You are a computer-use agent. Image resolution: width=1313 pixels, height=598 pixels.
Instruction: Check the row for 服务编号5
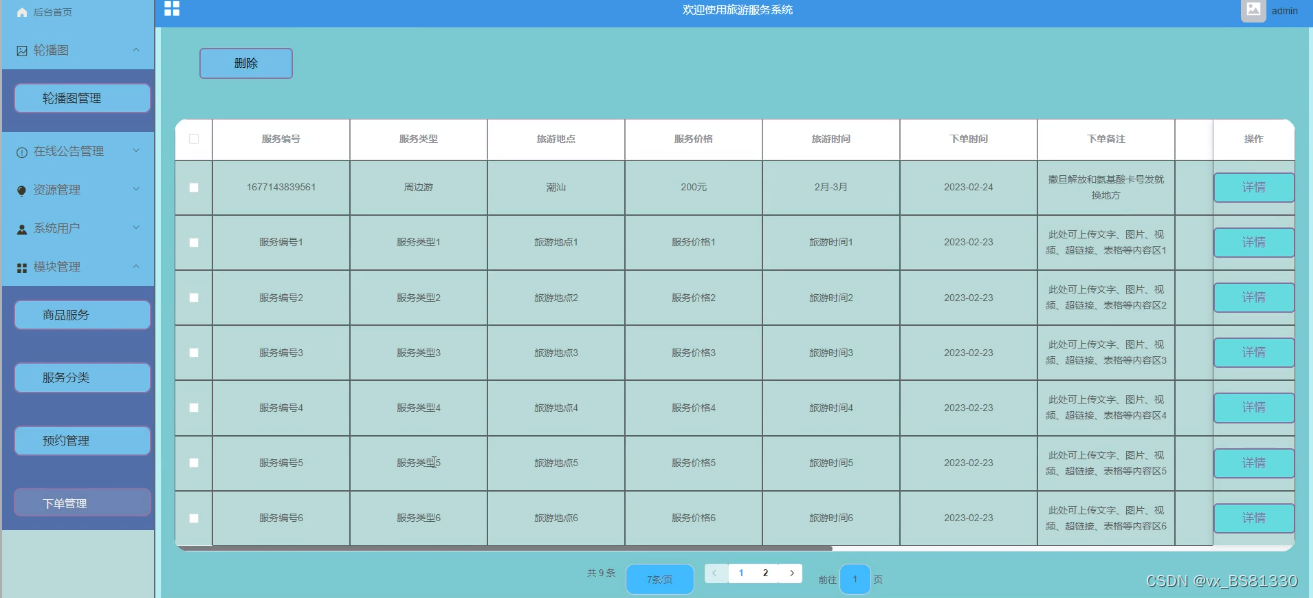click(x=194, y=462)
